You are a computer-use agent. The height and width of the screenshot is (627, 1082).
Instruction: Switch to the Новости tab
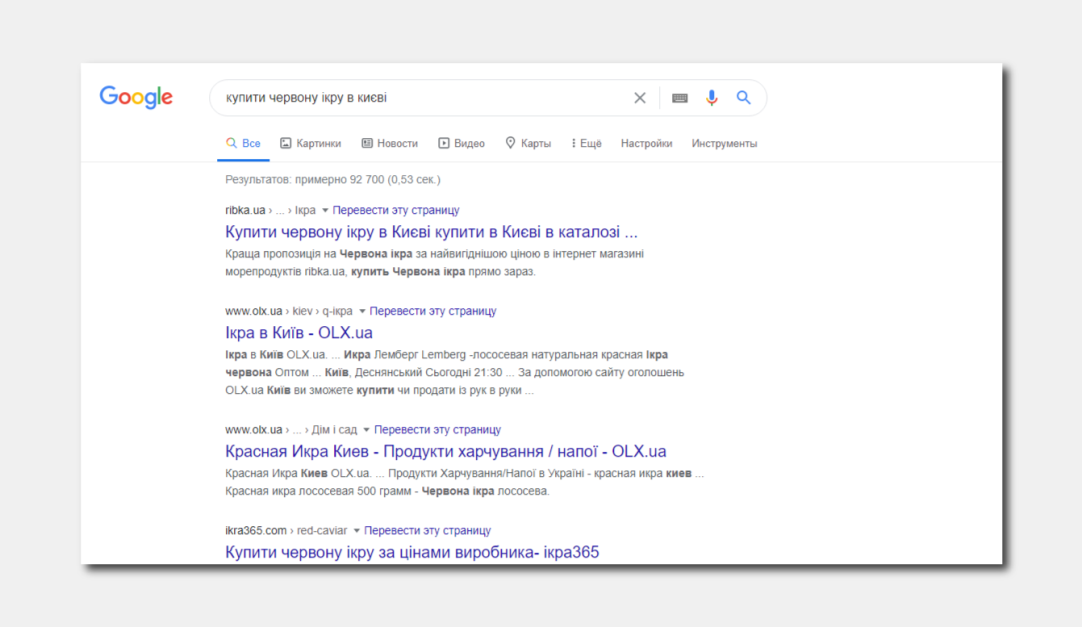pos(390,143)
